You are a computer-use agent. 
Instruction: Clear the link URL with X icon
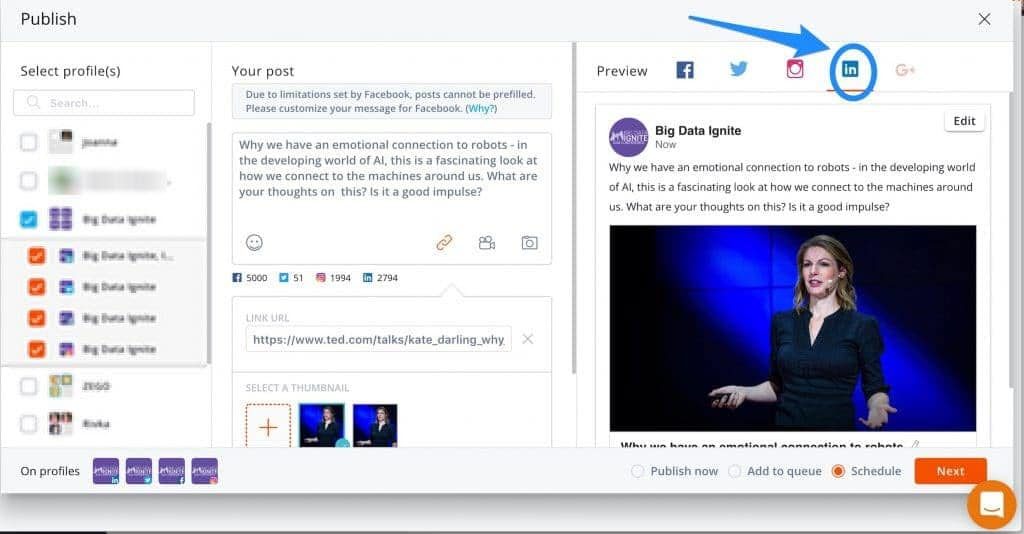pyautogui.click(x=528, y=339)
